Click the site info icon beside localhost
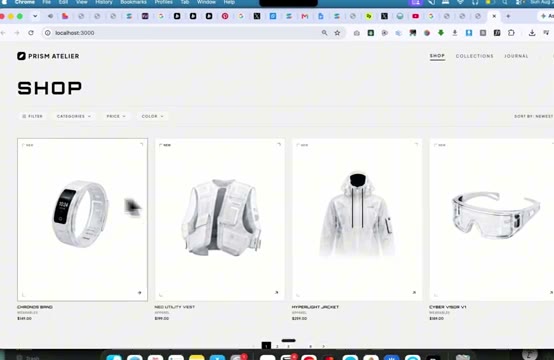The image size is (554, 360). tap(47, 33)
